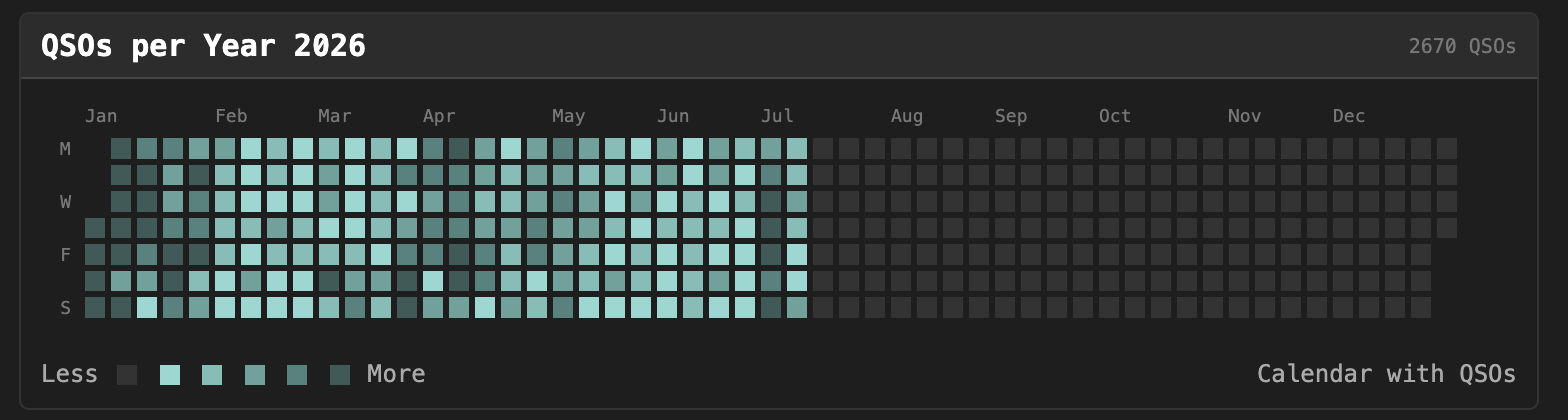Click the 'QSOs per Year 2026' heading
This screenshot has height=420, width=1568.
click(x=203, y=46)
